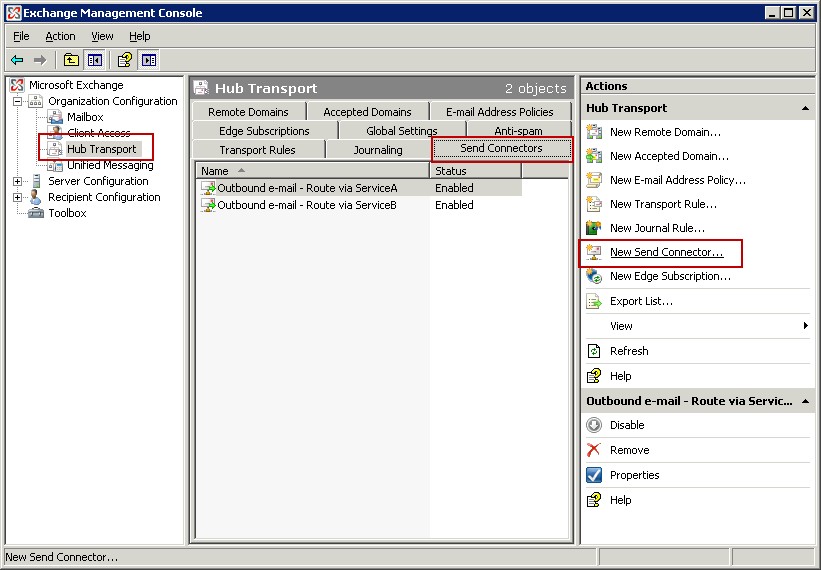The image size is (821, 570).
Task: Expand the Server Configuration tree node
Action: [x=17, y=181]
